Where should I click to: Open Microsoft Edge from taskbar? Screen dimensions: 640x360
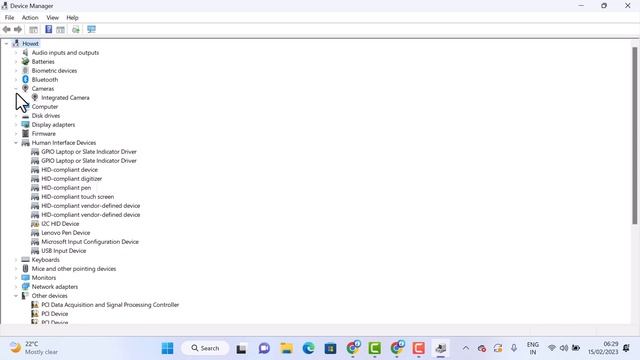(309, 348)
